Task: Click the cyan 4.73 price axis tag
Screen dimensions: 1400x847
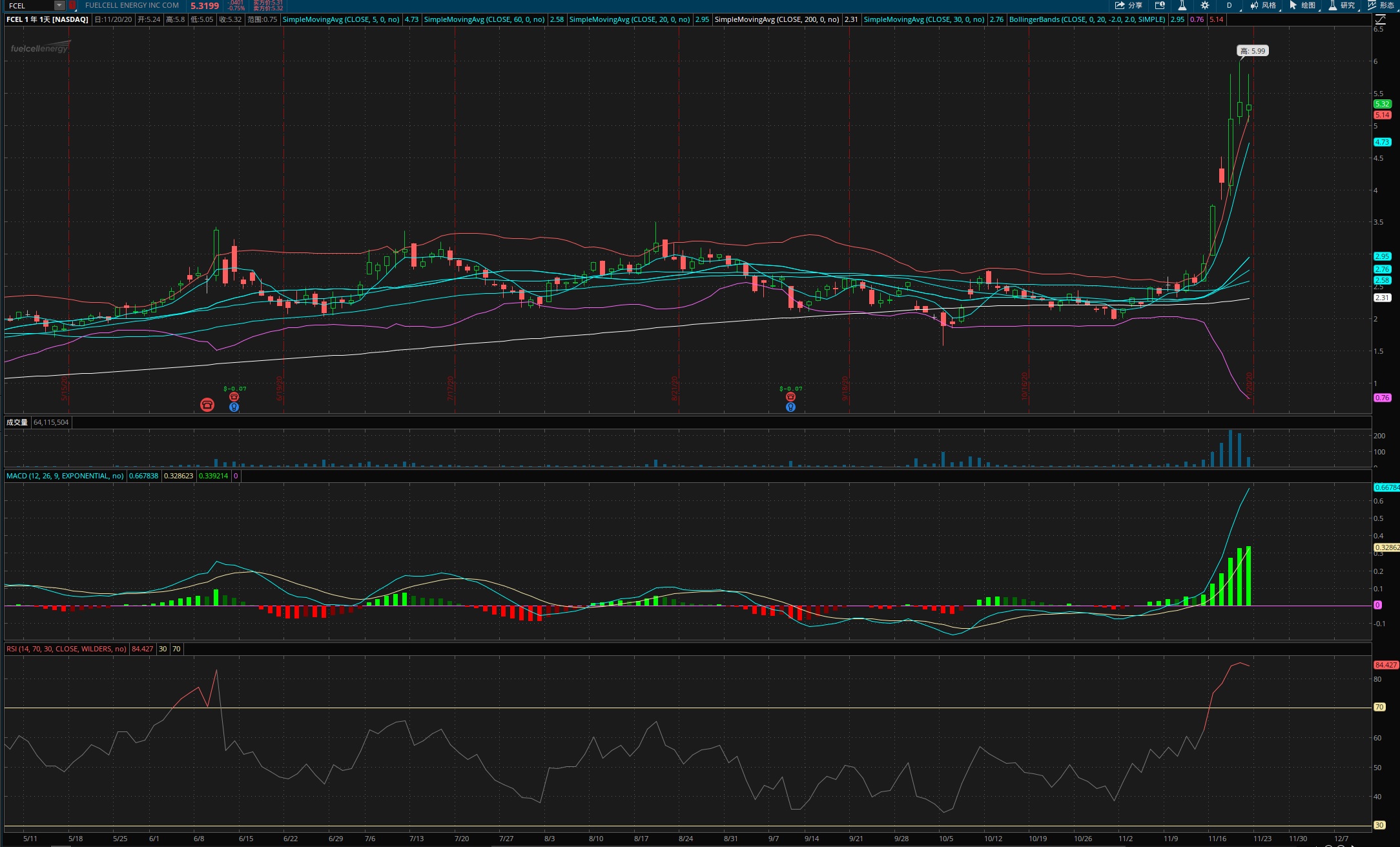Action: point(1383,142)
